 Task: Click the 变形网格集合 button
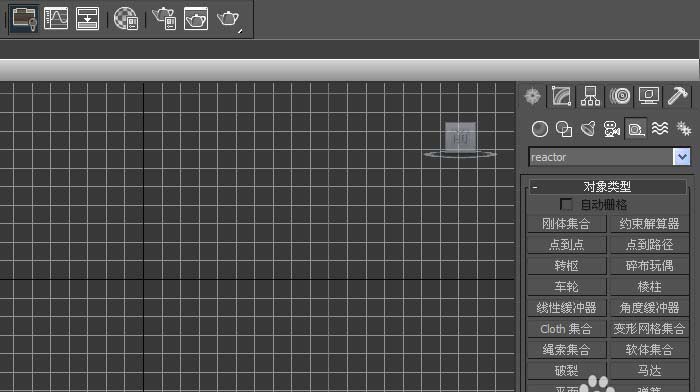pos(649,329)
